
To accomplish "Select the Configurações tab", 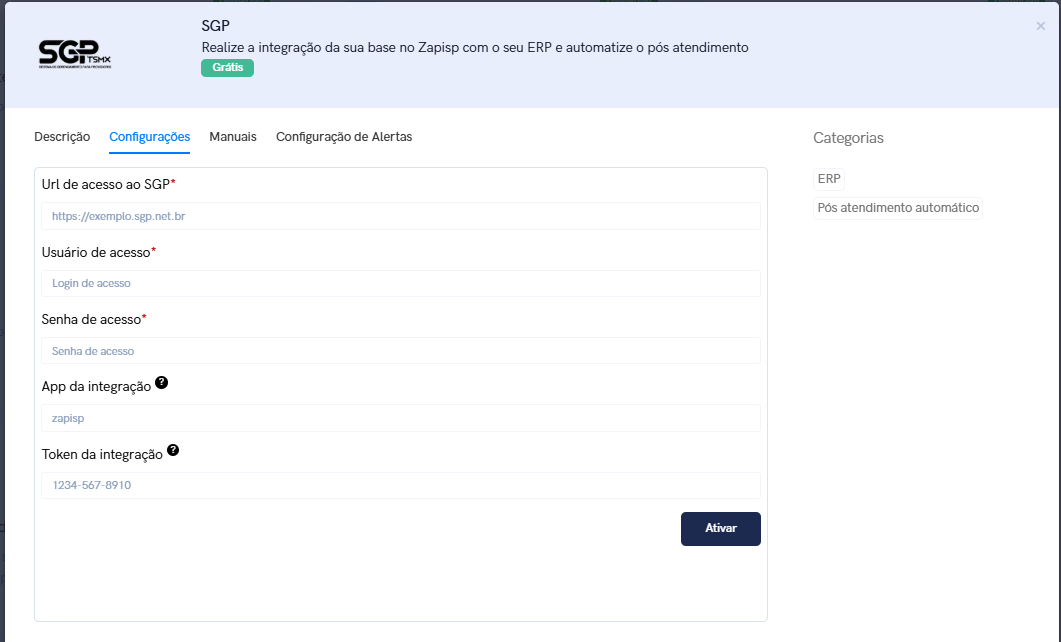I will pyautogui.click(x=149, y=137).
